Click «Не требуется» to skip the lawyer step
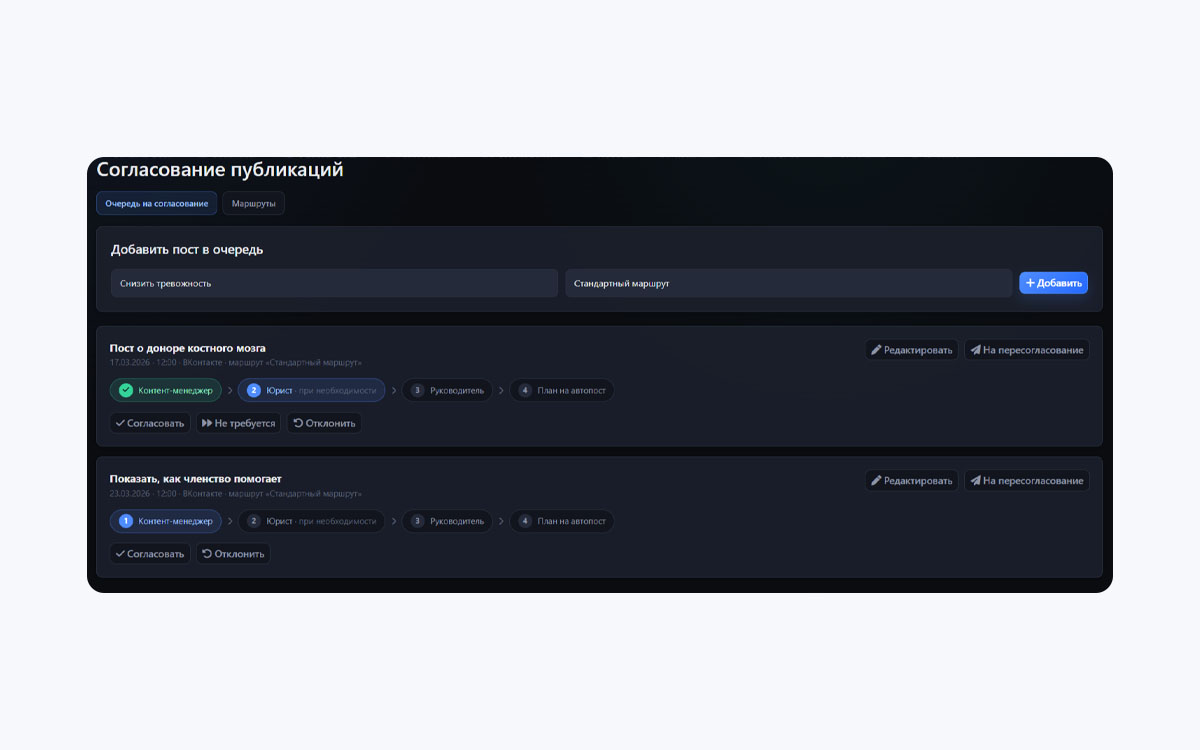 [238, 423]
